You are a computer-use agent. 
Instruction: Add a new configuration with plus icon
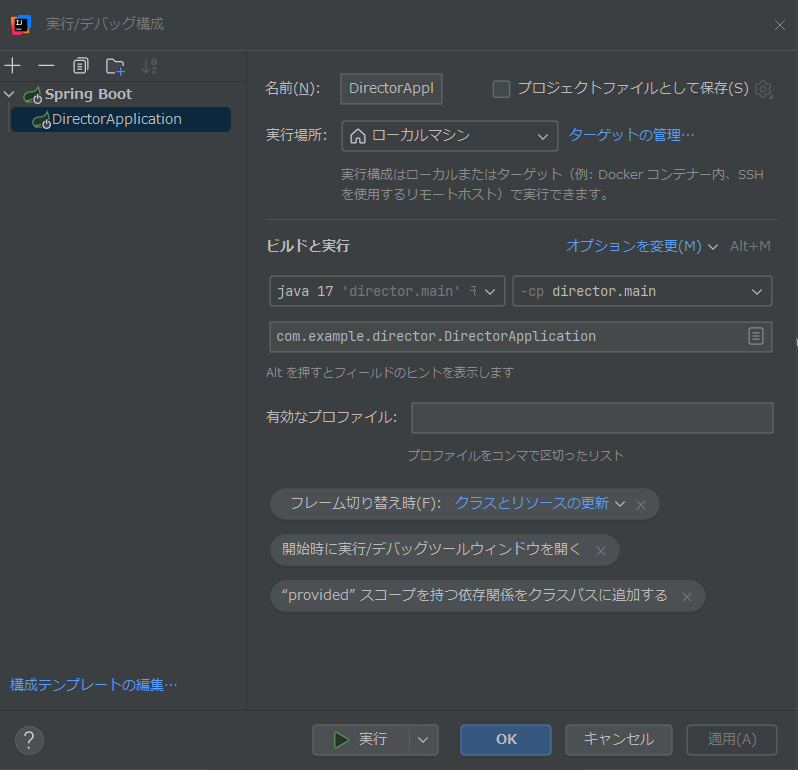coord(12,66)
